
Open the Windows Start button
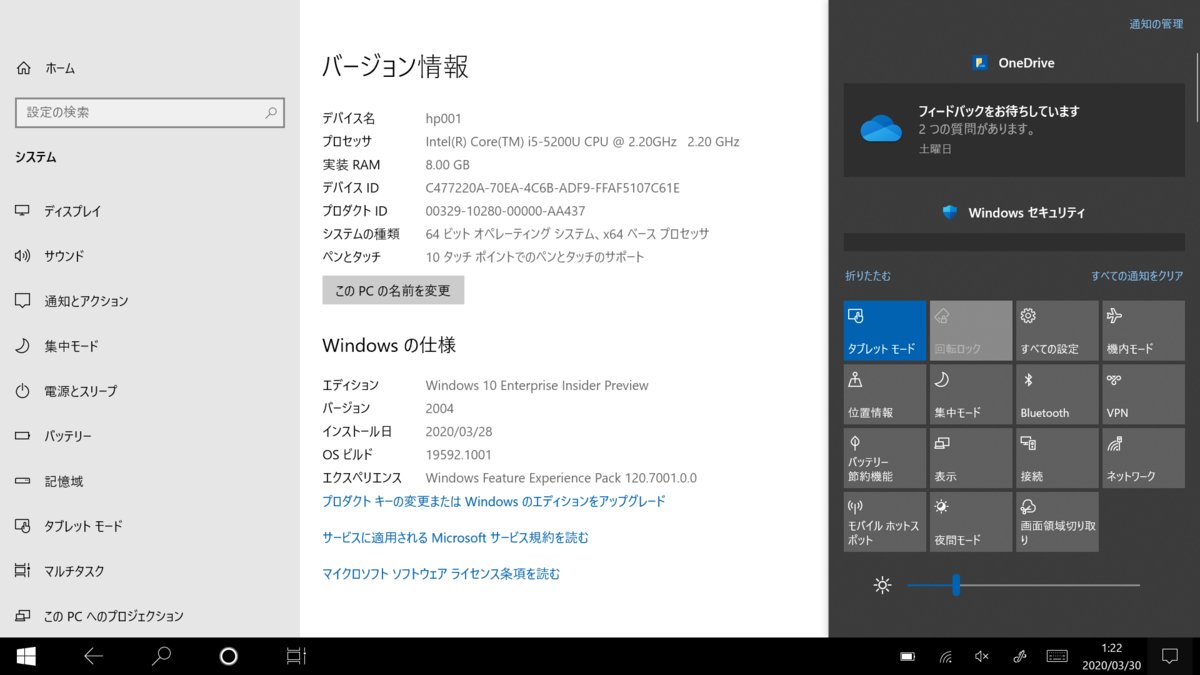pyautogui.click(x=26, y=656)
